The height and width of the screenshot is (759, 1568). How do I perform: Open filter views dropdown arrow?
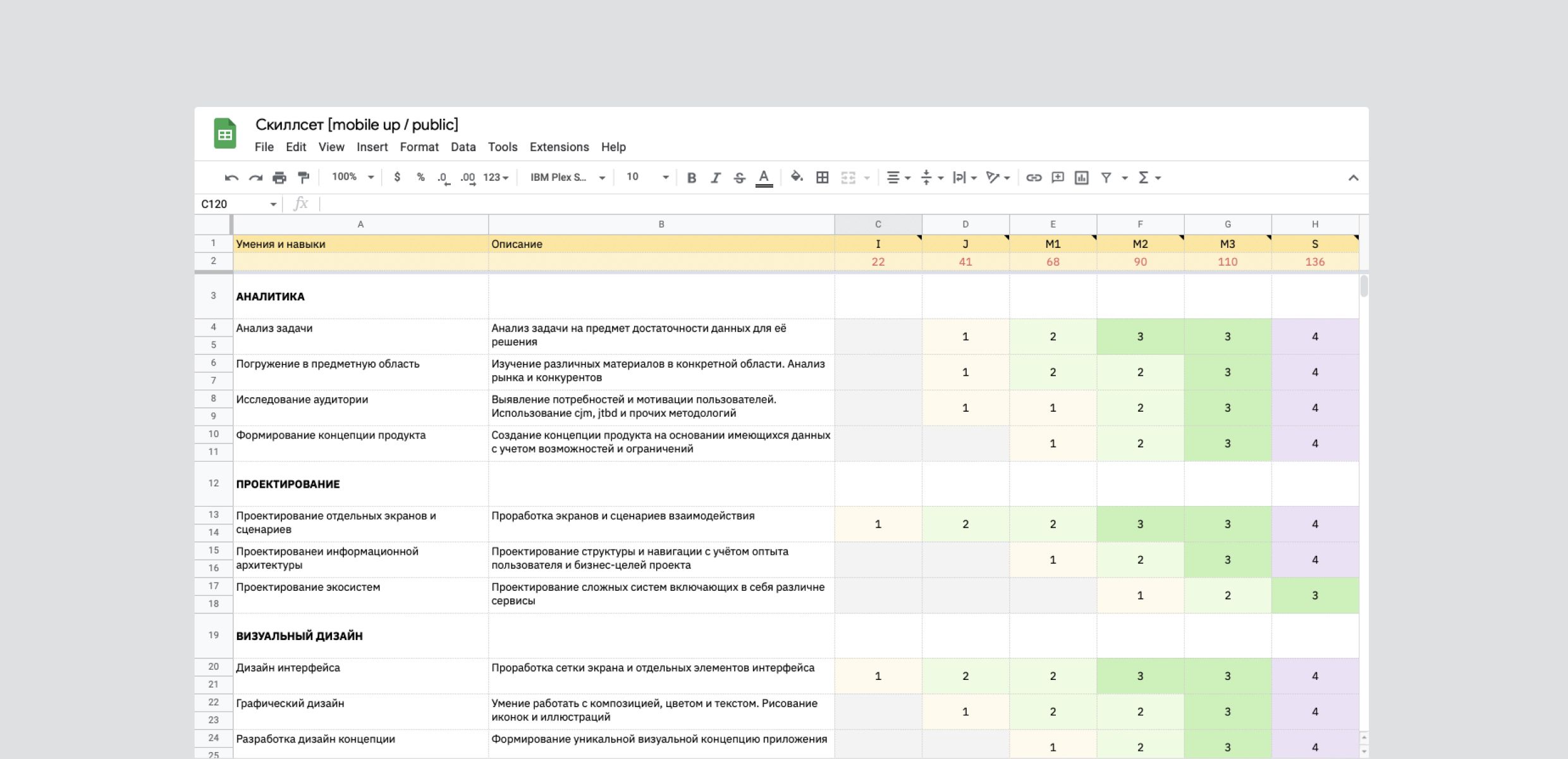1125,178
